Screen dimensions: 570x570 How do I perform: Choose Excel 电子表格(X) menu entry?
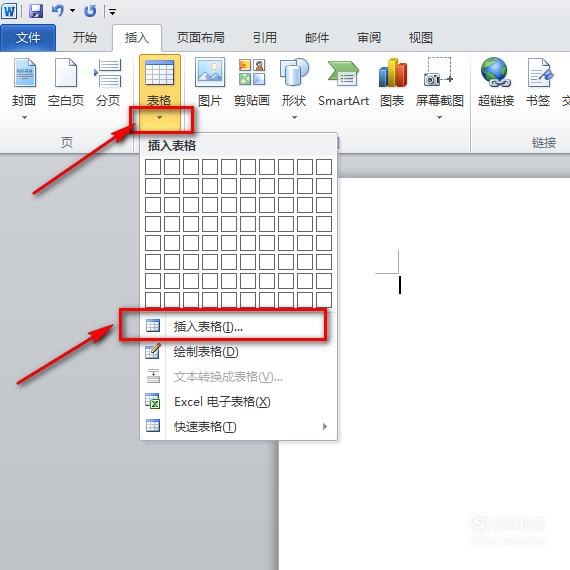pos(239,402)
